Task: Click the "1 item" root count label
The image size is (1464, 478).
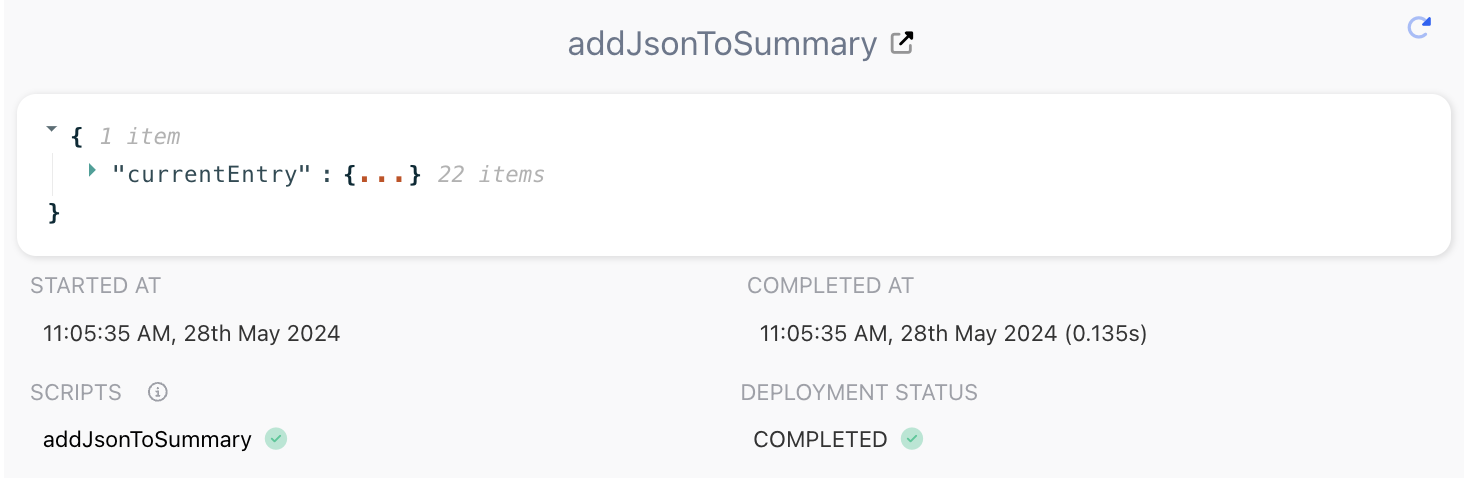Action: [x=140, y=136]
